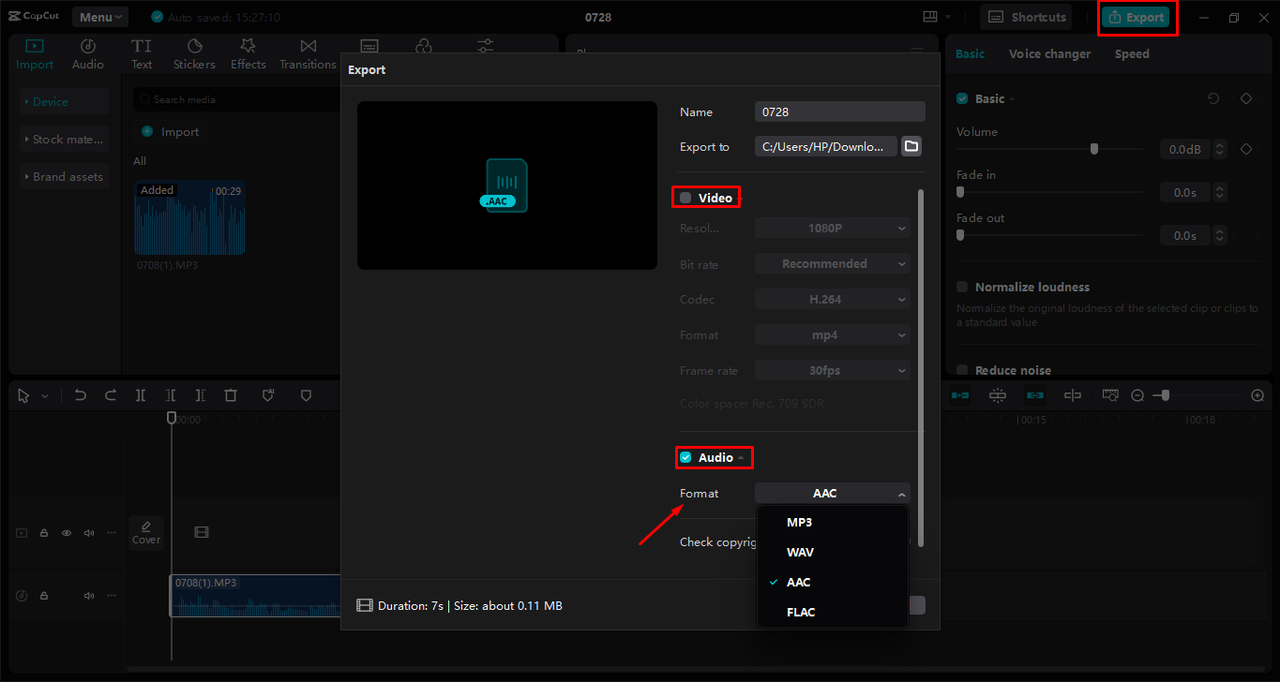
Task: Click the preview axis icon
Action: point(1072,396)
